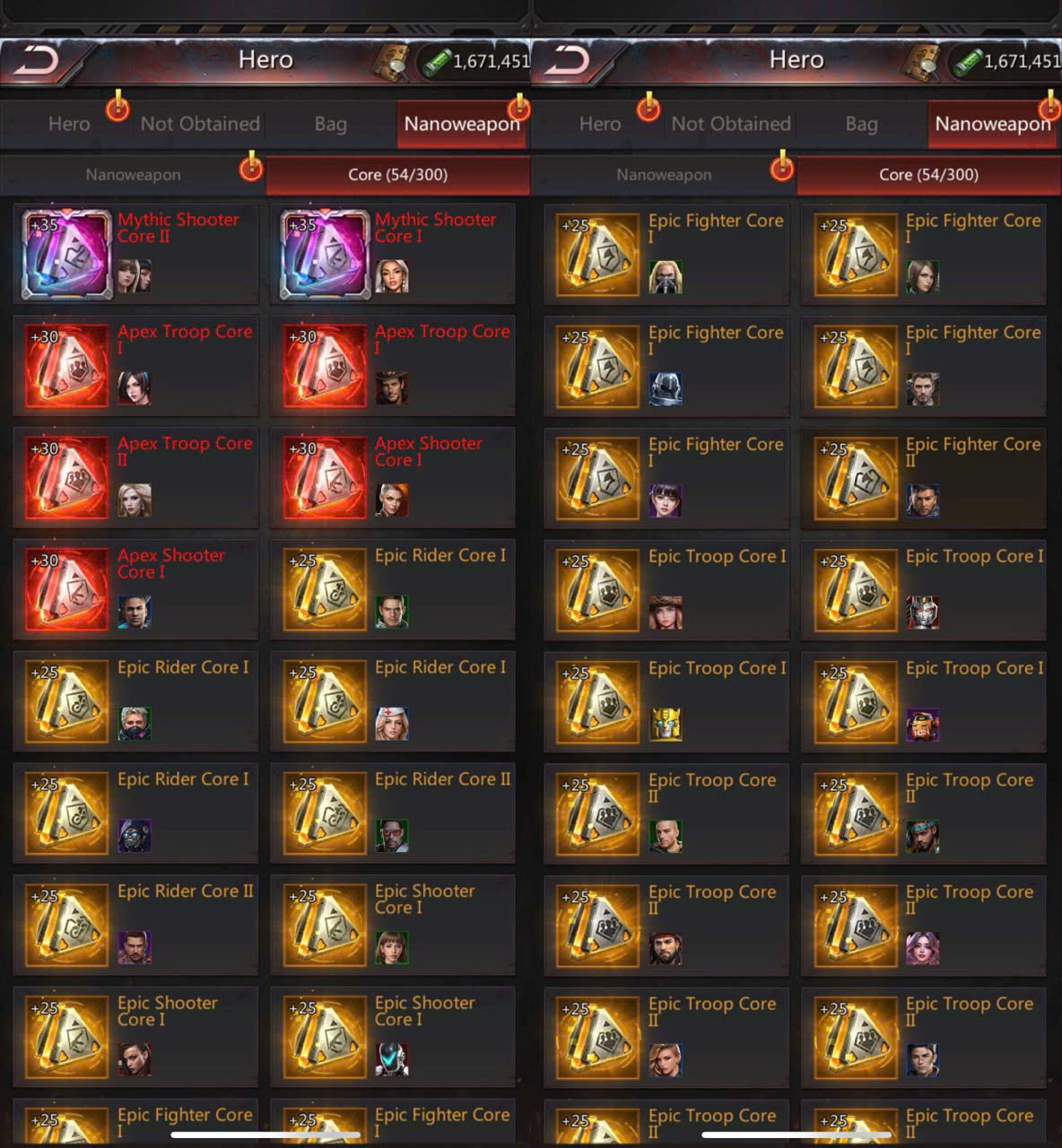This screenshot has height=1148, width=1062.
Task: Tap the Mythic Shooter Core II core icon
Action: pyautogui.click(x=66, y=254)
